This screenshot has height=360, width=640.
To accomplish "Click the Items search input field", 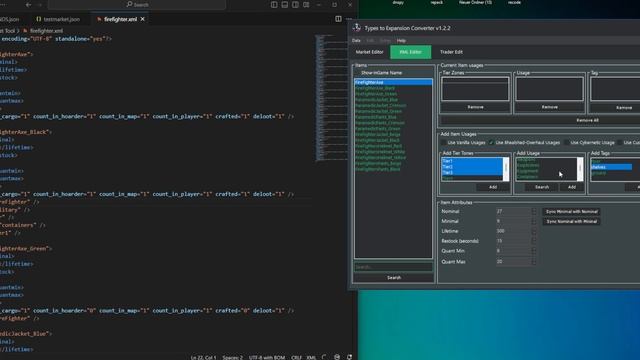I will 393,267.
